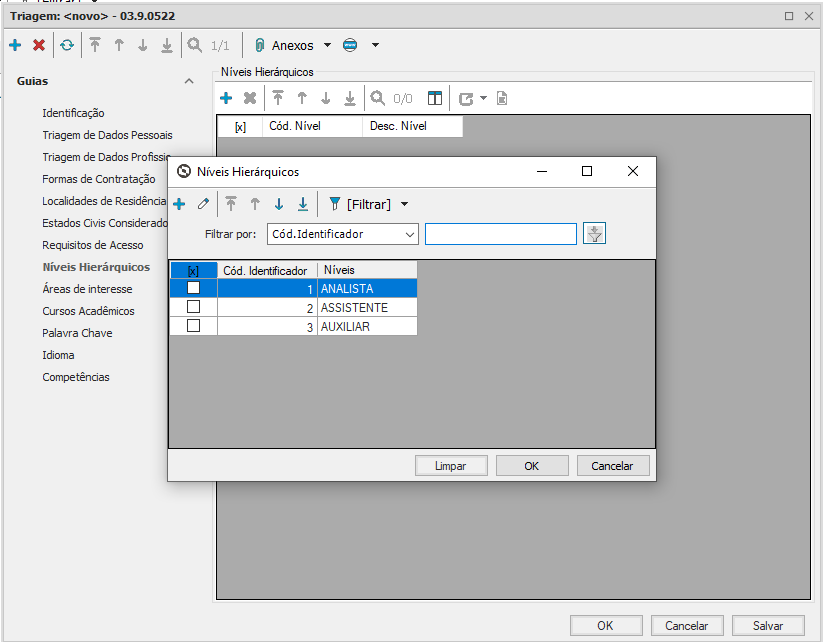Check the box for ANALISTA row

pyautogui.click(x=194, y=288)
